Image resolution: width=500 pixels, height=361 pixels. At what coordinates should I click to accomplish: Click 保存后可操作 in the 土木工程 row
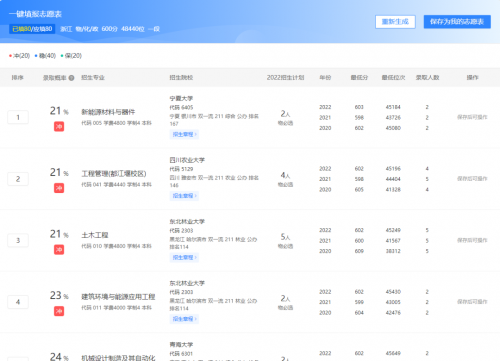472,240
